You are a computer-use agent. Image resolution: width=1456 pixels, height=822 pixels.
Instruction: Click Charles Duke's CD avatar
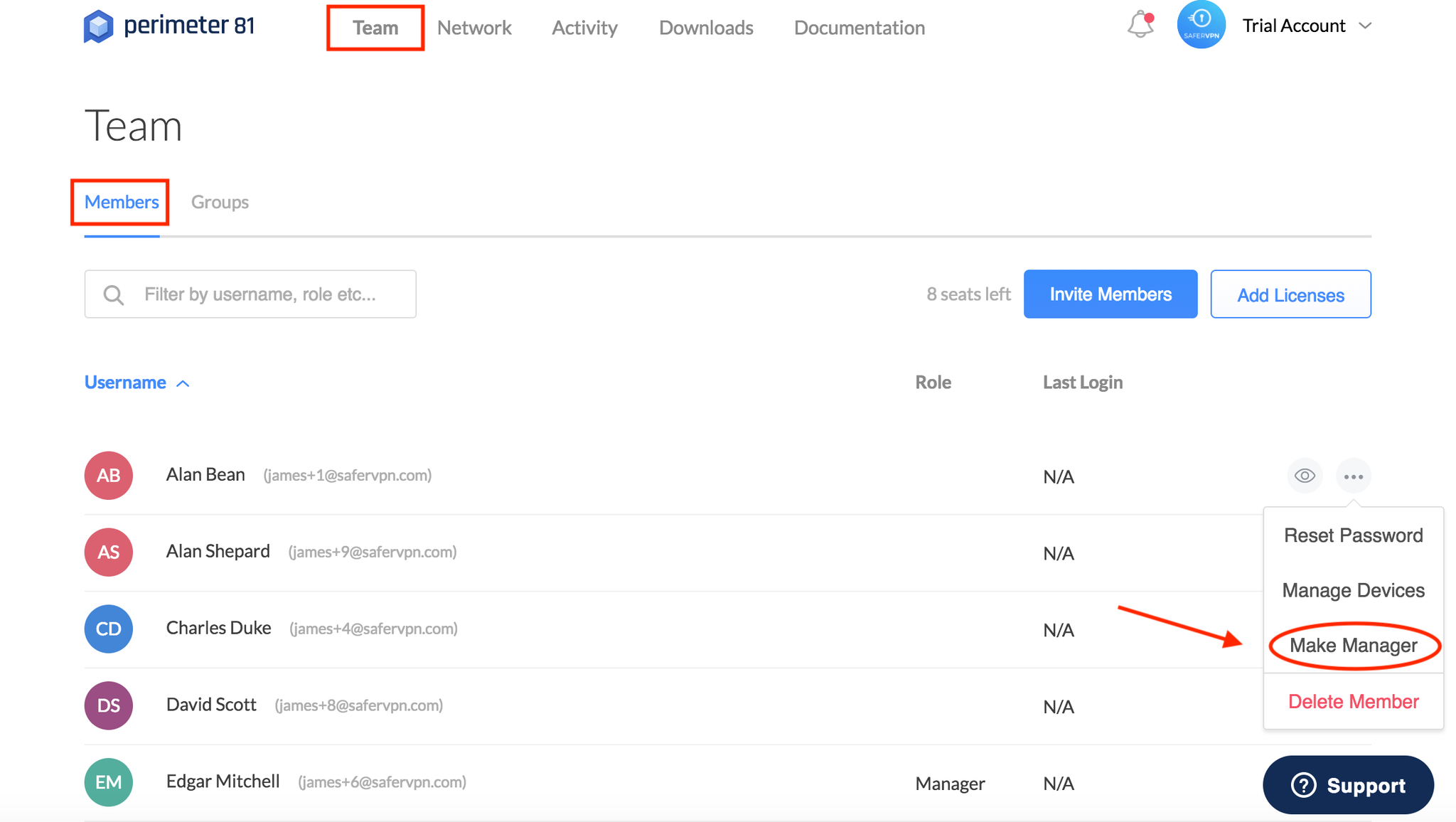109,629
